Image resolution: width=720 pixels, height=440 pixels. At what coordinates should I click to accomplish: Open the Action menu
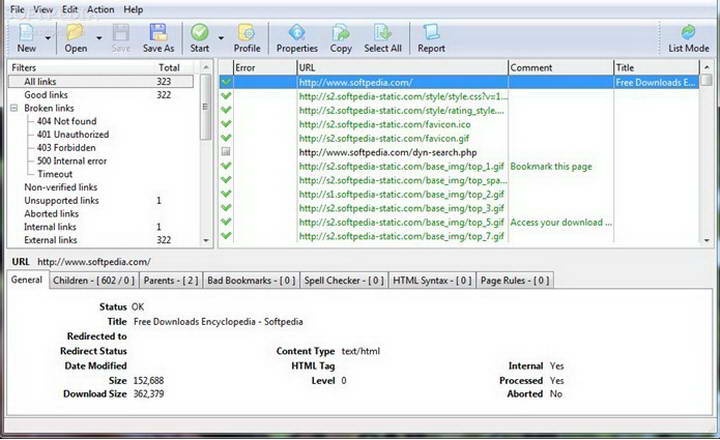point(101,10)
